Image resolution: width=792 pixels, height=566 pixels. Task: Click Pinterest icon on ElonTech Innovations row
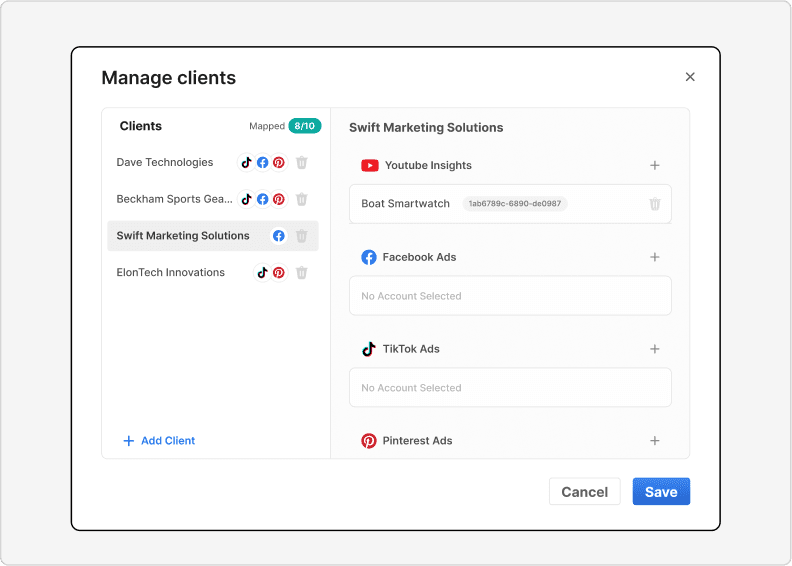tap(279, 272)
